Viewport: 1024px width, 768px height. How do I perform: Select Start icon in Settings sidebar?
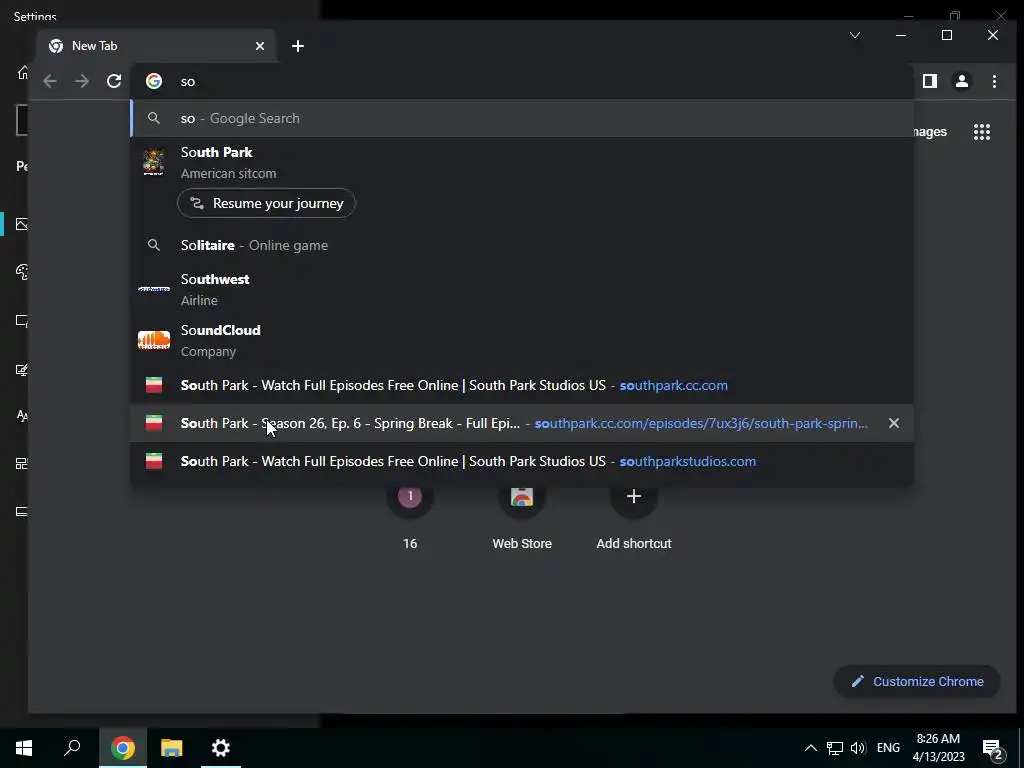coord(22,463)
